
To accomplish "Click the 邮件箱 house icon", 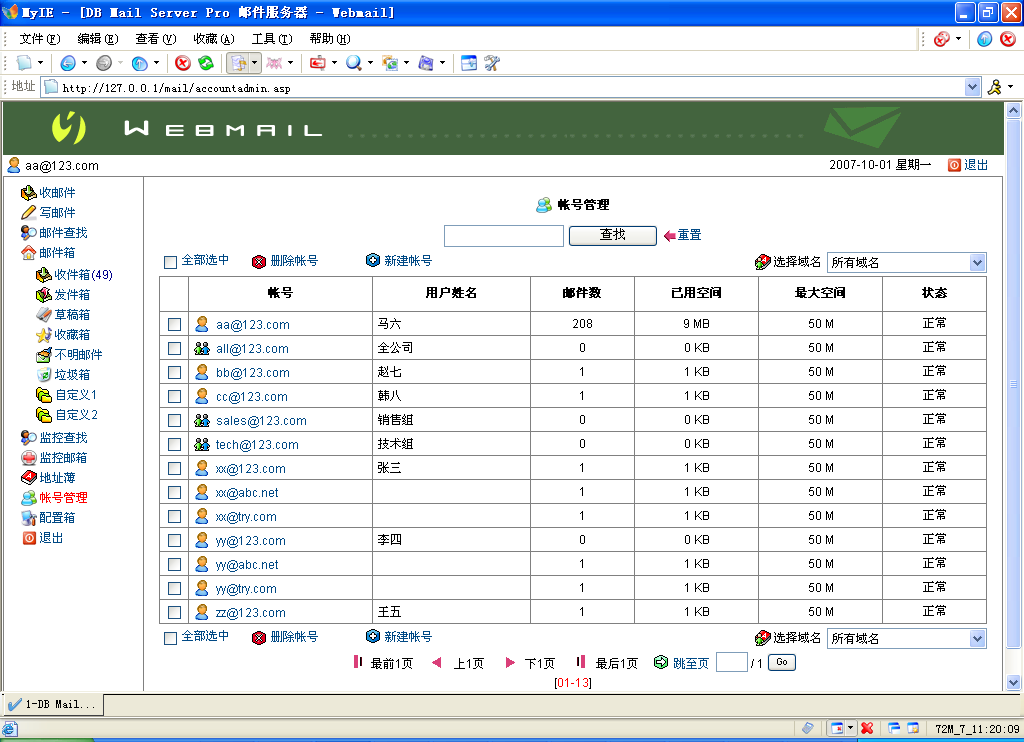I will (x=28, y=252).
